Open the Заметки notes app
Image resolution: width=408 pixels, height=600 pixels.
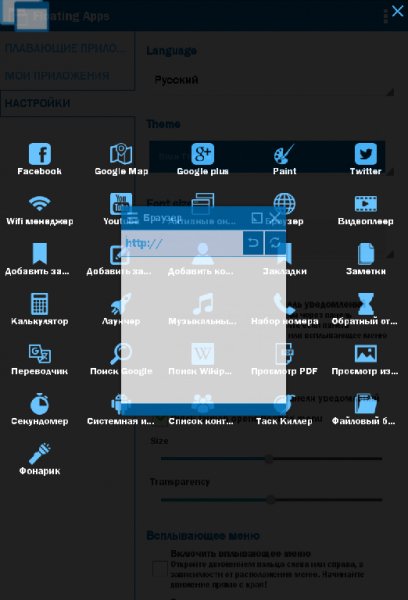[x=366, y=259]
